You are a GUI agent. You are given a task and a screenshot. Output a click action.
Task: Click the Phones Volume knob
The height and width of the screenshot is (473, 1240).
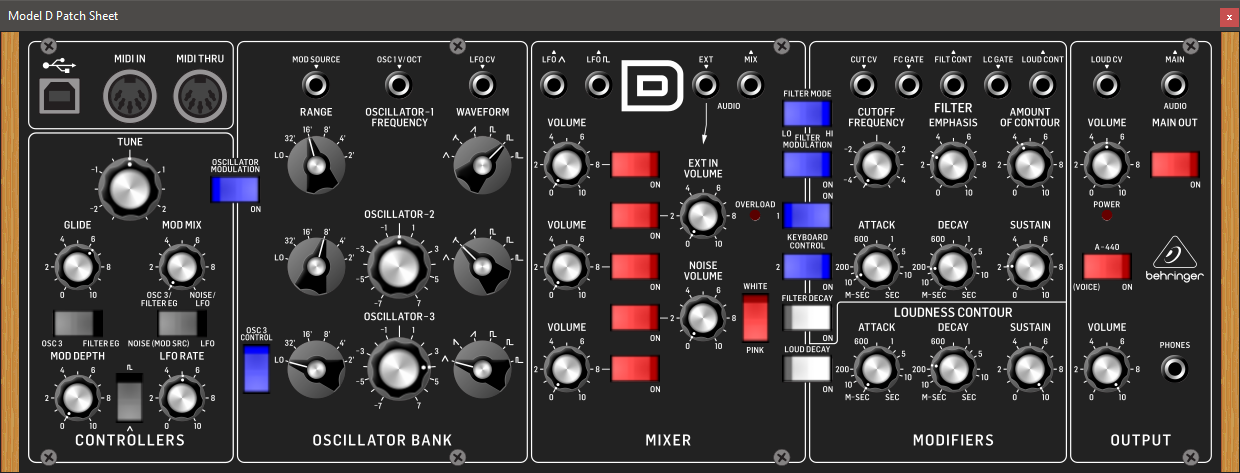pos(1106,367)
